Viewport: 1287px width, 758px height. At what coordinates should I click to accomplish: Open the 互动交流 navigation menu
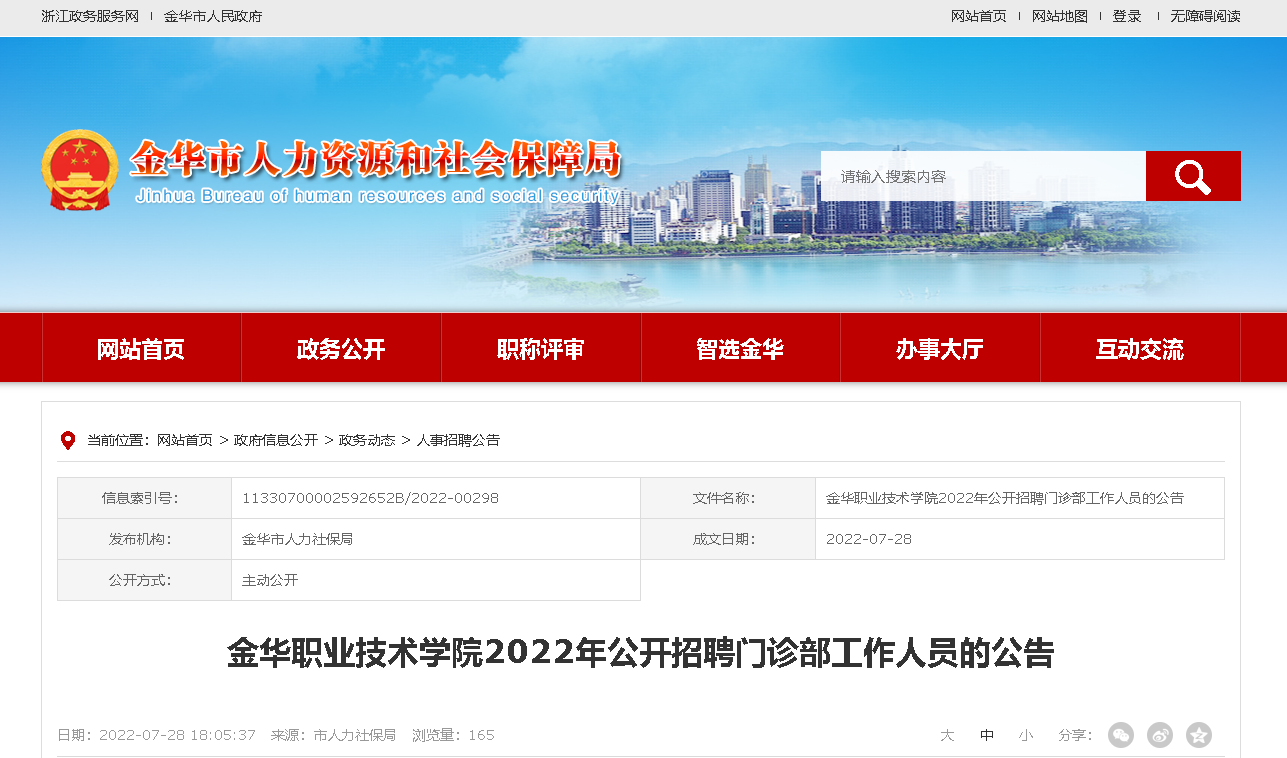tap(1140, 349)
